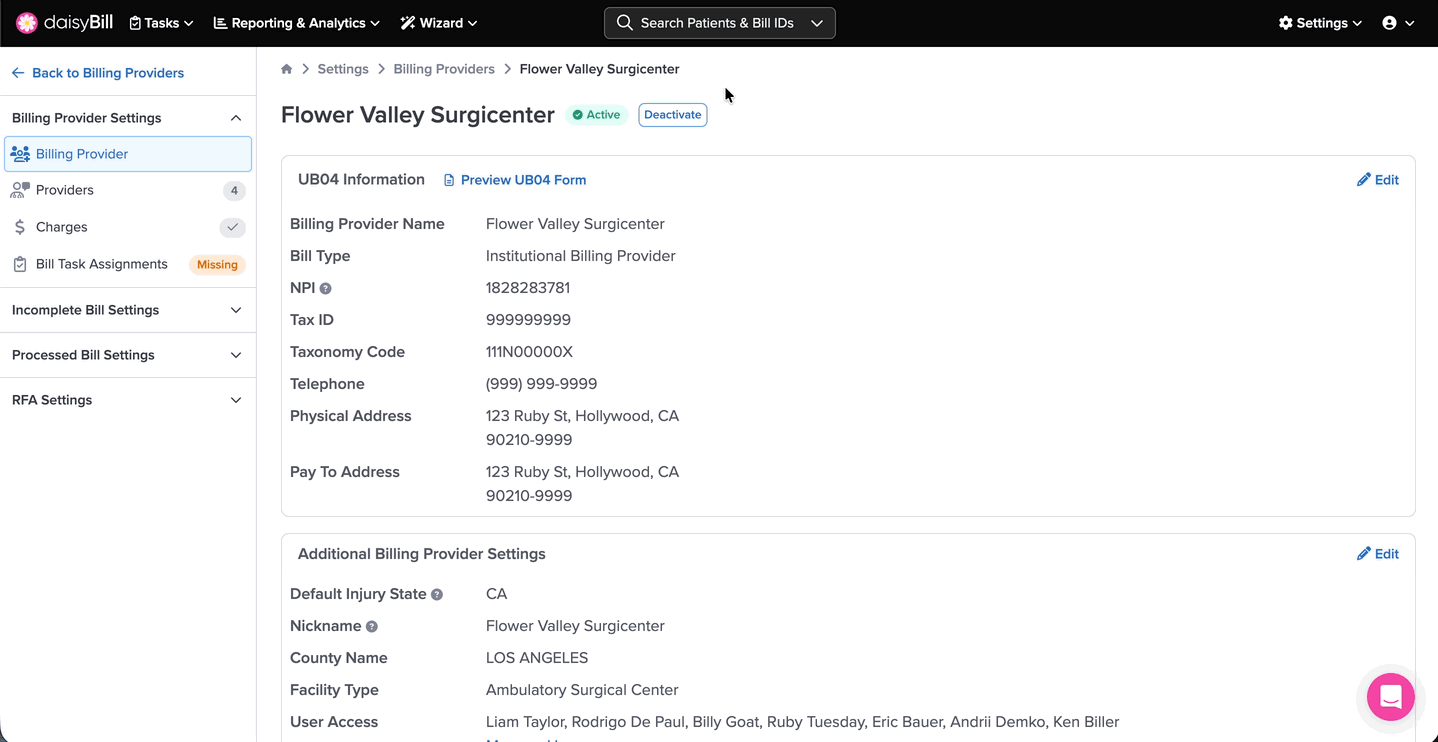
Task: Click the NPI help question mark icon
Action: (x=325, y=289)
